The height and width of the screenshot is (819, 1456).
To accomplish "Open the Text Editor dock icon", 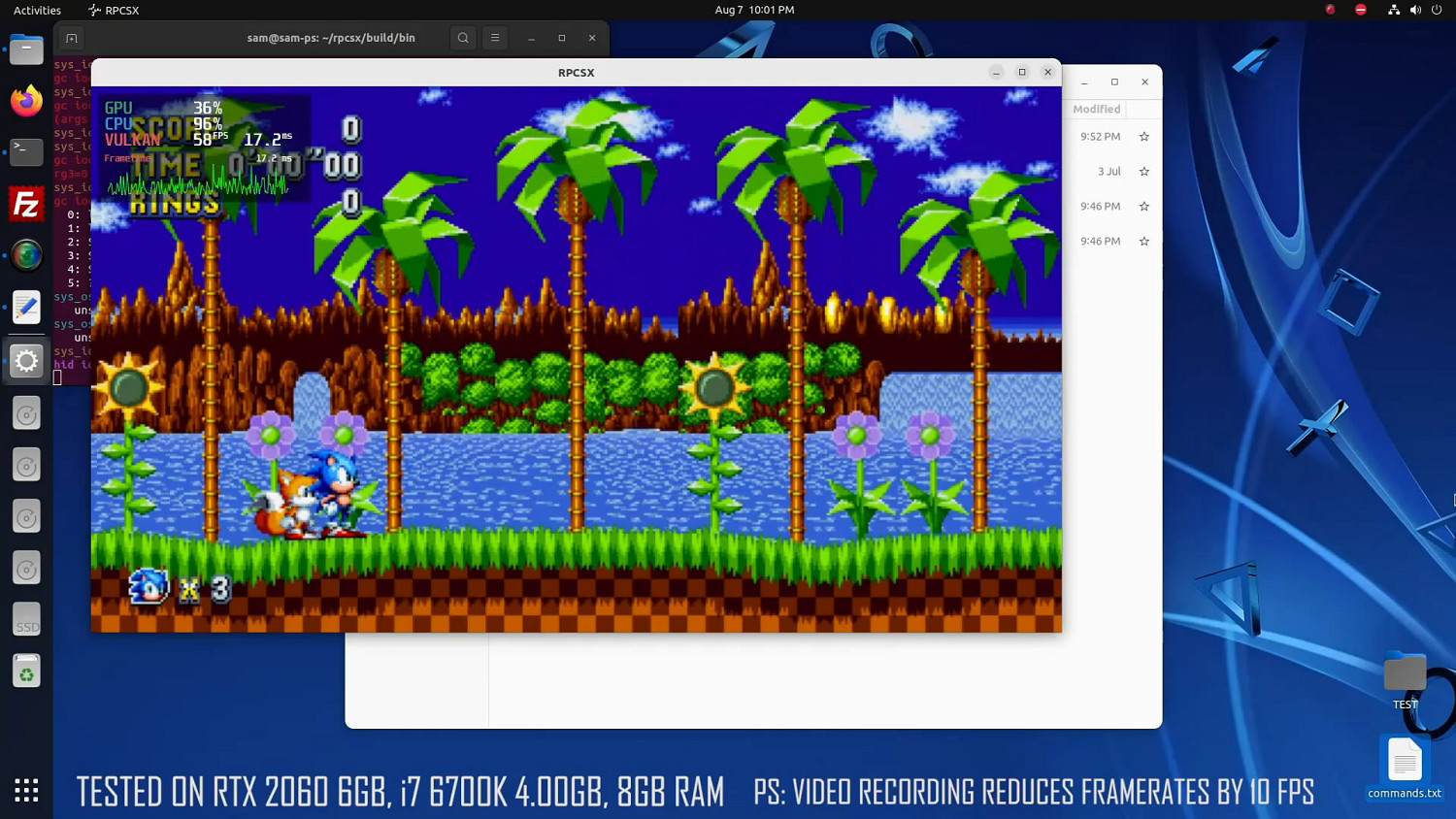I will coord(26,308).
